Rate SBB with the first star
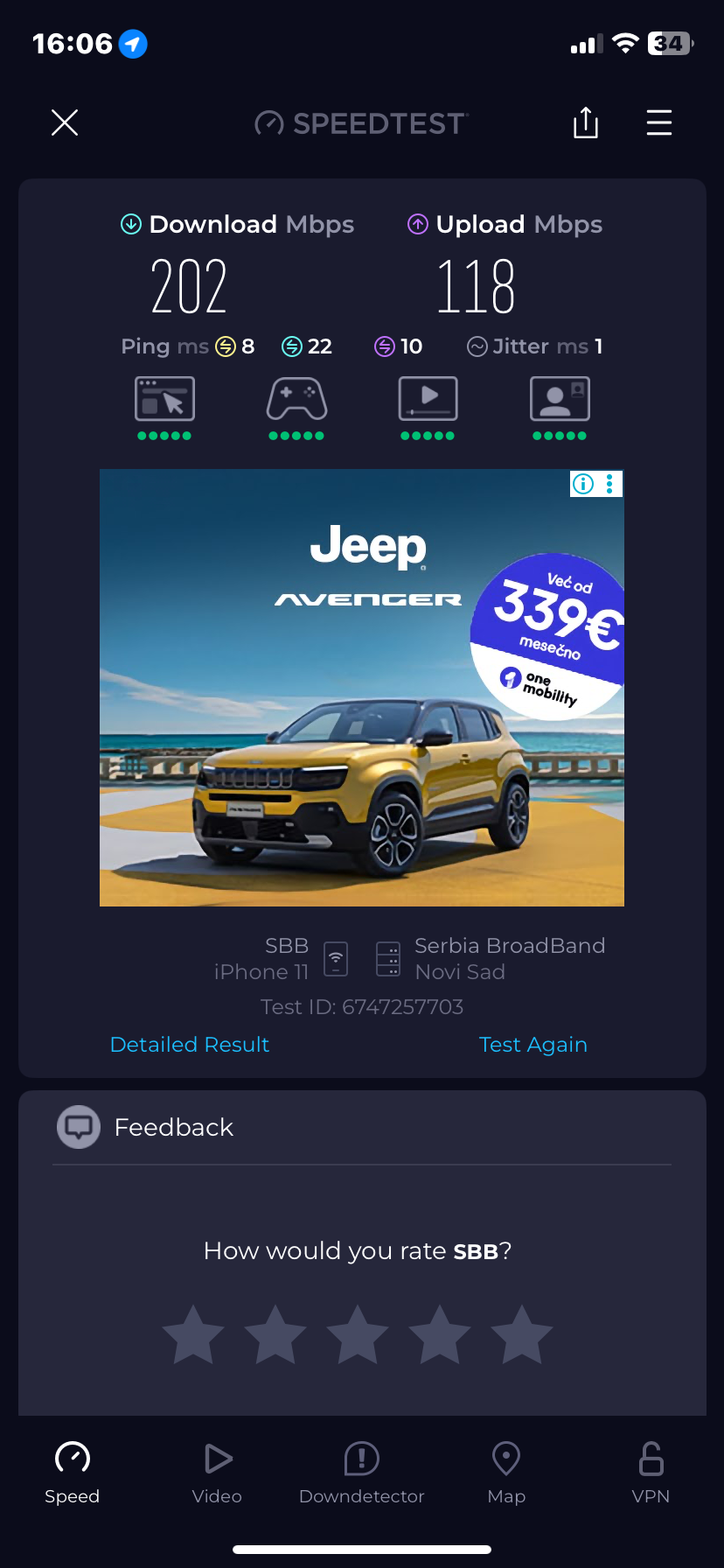The width and height of the screenshot is (724, 1568). (193, 1335)
